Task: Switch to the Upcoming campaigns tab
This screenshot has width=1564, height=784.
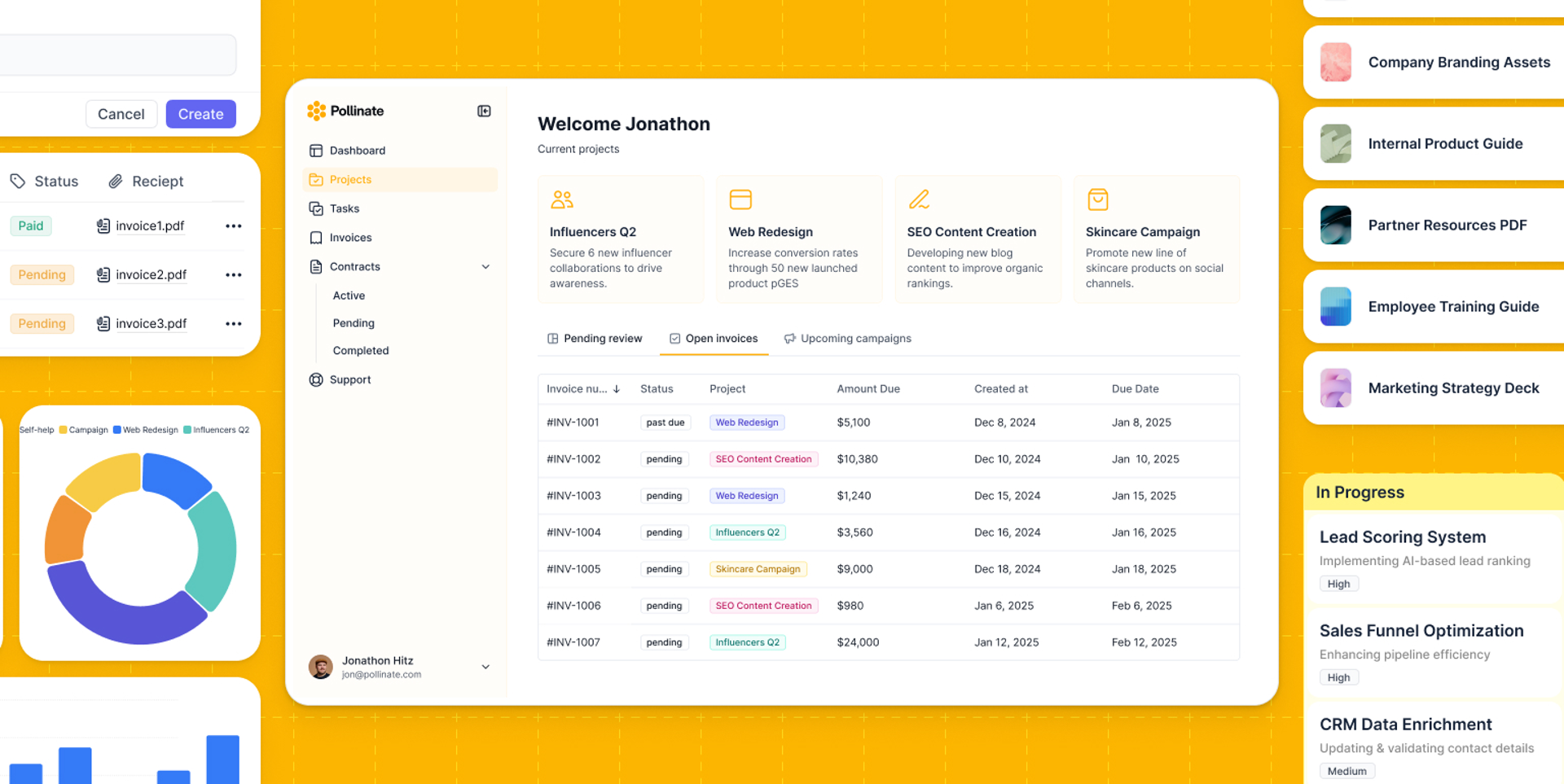Action: 847,339
